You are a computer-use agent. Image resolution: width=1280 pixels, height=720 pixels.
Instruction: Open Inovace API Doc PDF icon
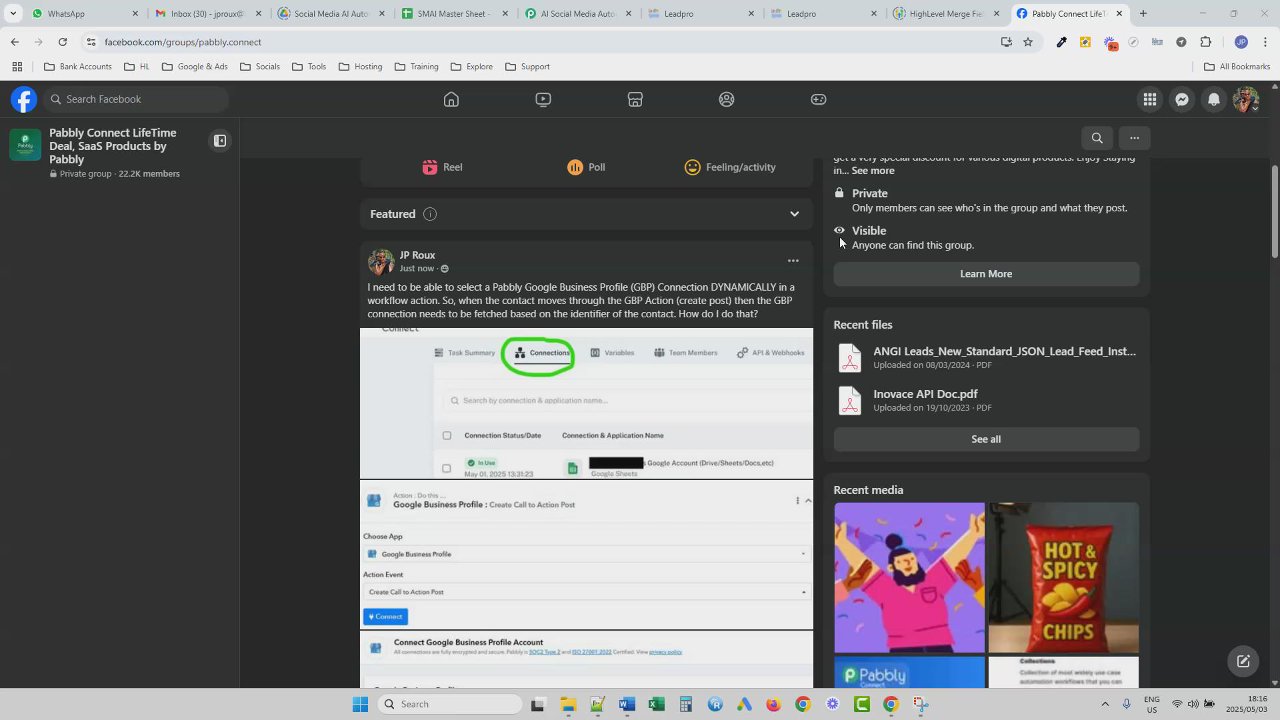point(850,400)
